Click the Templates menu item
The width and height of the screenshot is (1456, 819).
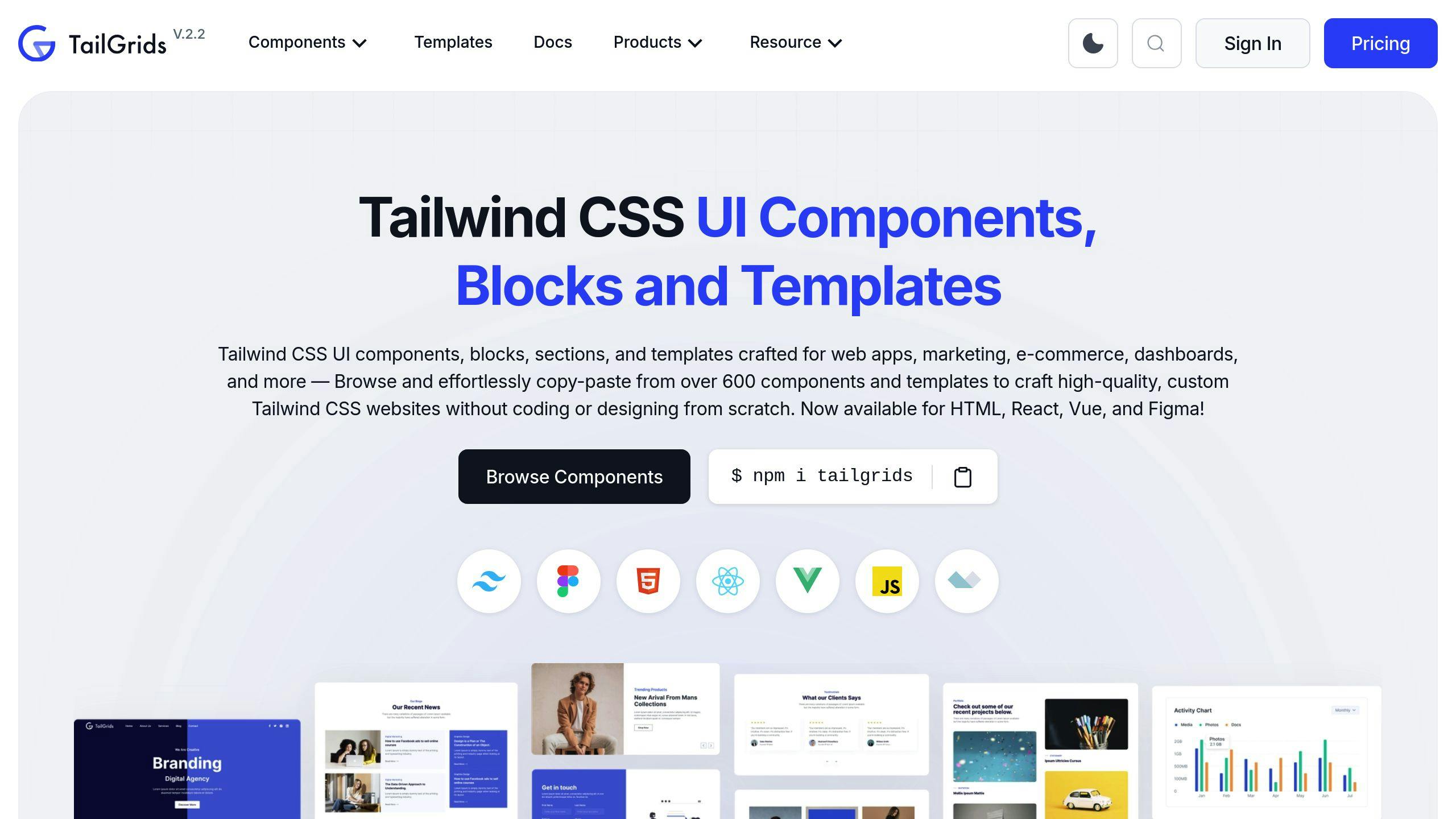click(x=454, y=43)
